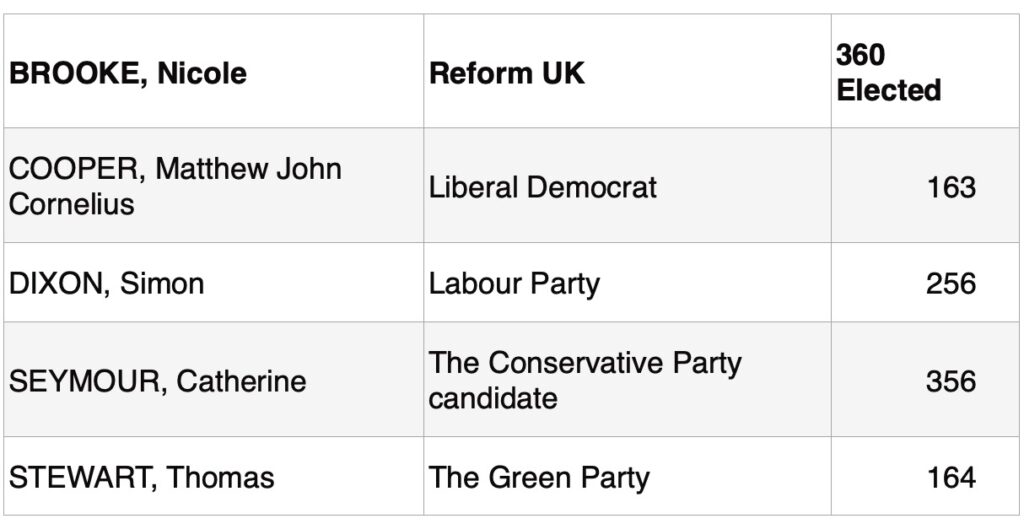1024x524 pixels.
Task: Click the Liberal Democrat party cell
Action: coord(627,186)
